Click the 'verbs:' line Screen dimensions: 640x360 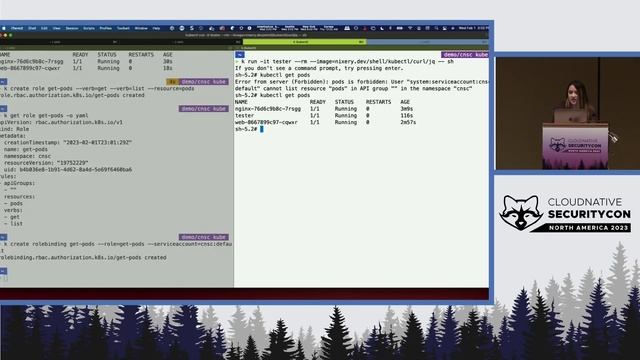[x=13, y=210]
